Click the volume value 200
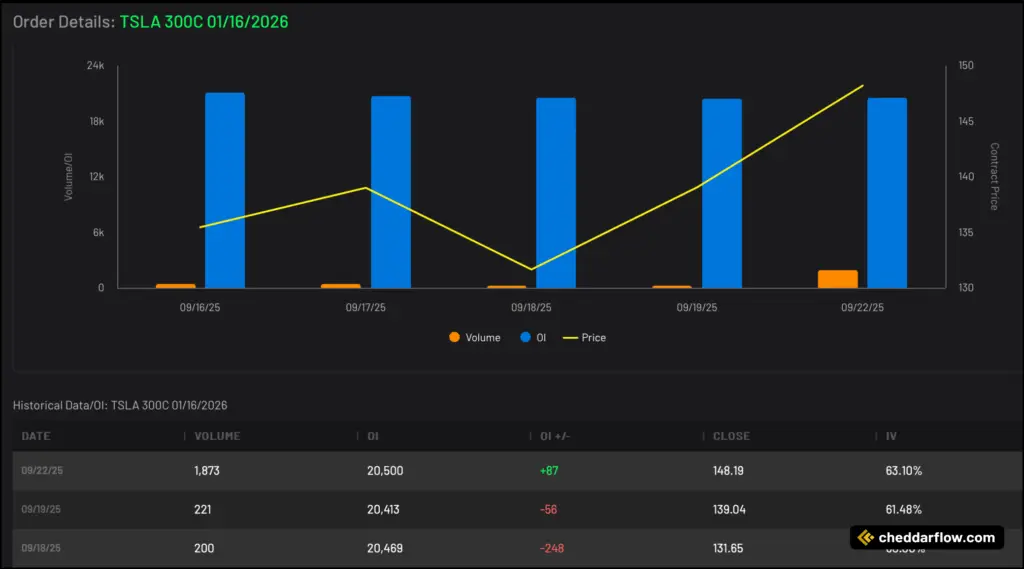The width and height of the screenshot is (1024, 569). [x=204, y=548]
